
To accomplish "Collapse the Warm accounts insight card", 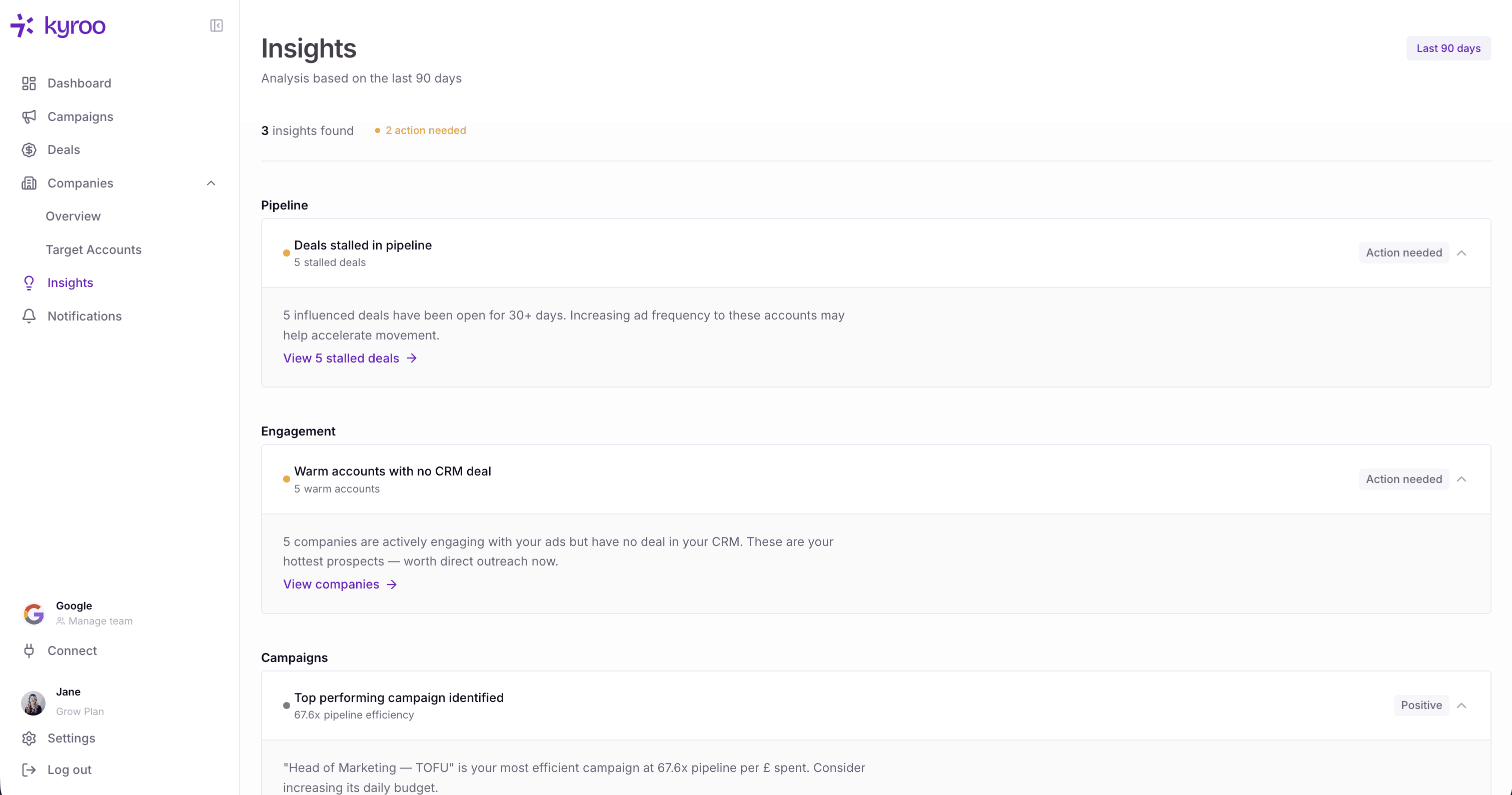I will [1461, 479].
